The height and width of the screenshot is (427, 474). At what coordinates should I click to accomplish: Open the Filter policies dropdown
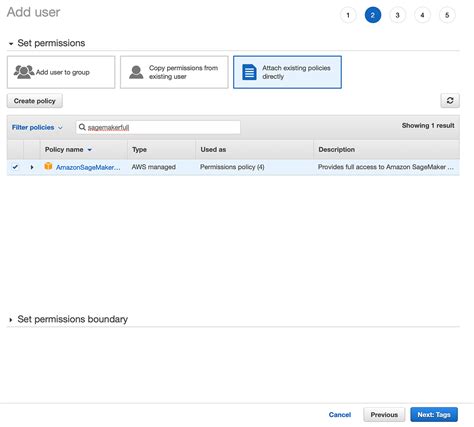pos(37,127)
